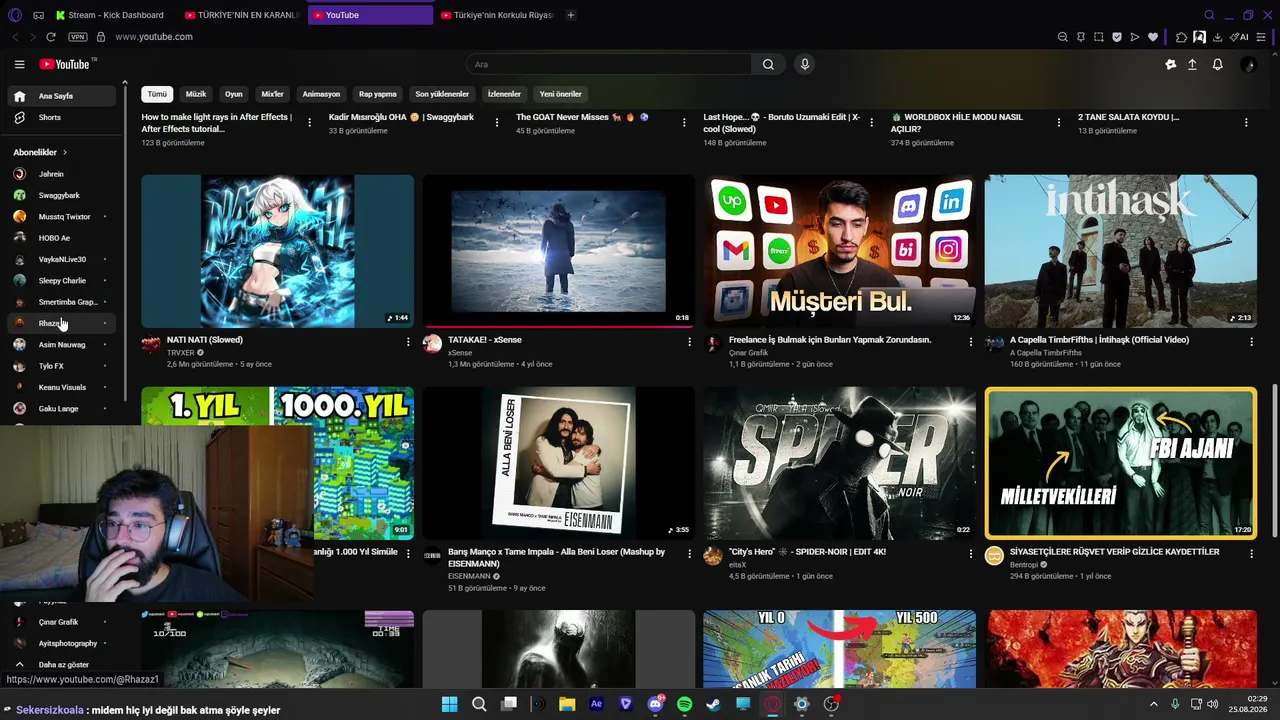This screenshot has height=720, width=1280.
Task: Open Keanu Visuals subscription channel
Action: click(x=62, y=387)
